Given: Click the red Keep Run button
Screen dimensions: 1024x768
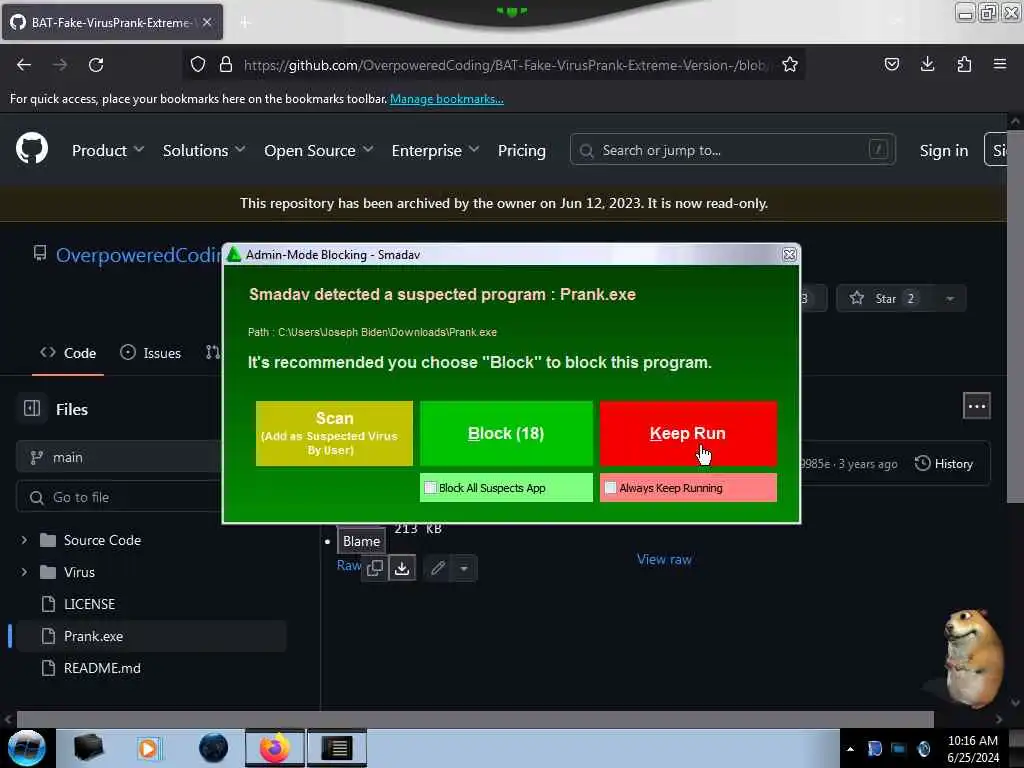Looking at the screenshot, I should click(688, 434).
